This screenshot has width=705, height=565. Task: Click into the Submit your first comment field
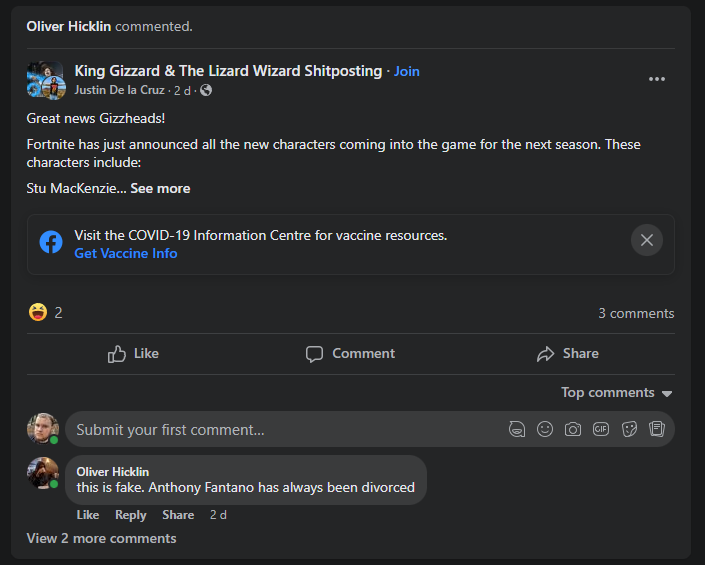point(280,430)
